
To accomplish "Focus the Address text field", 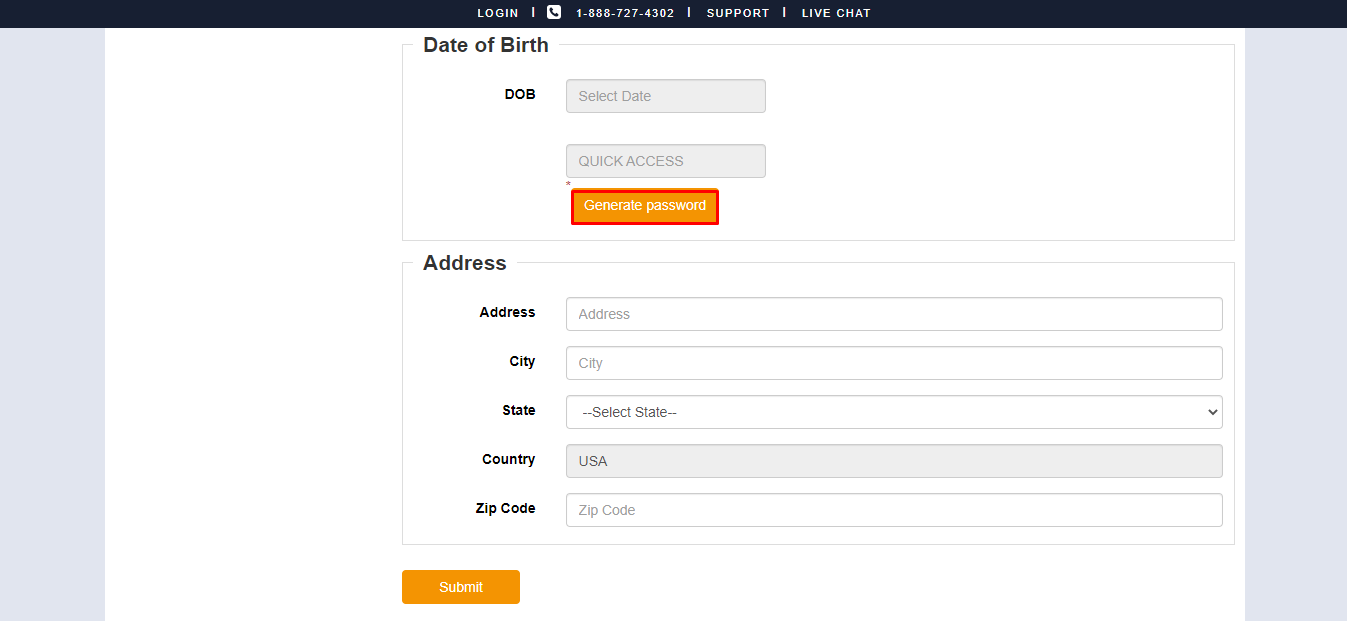I will 893,314.
